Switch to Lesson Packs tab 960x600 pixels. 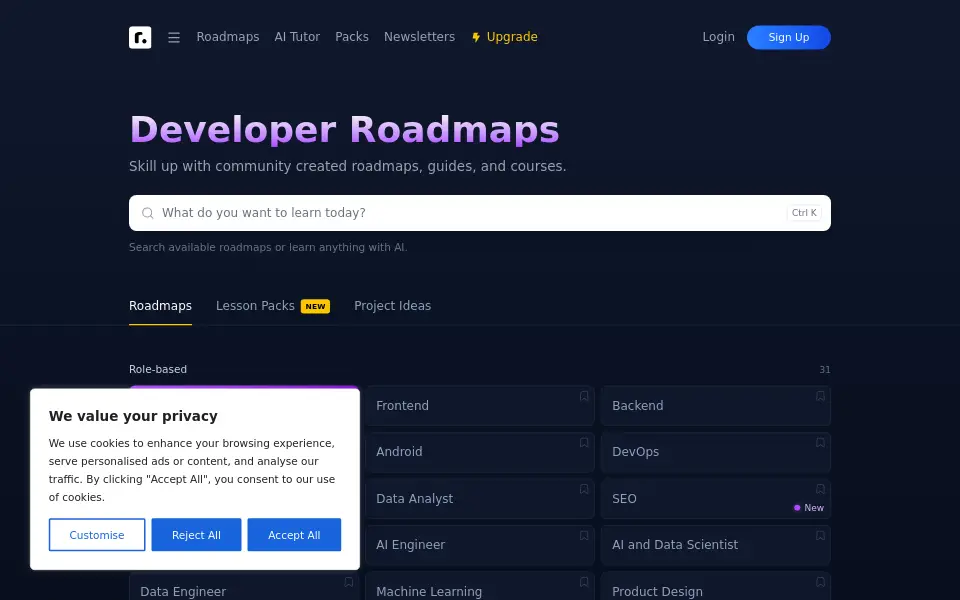pos(272,306)
